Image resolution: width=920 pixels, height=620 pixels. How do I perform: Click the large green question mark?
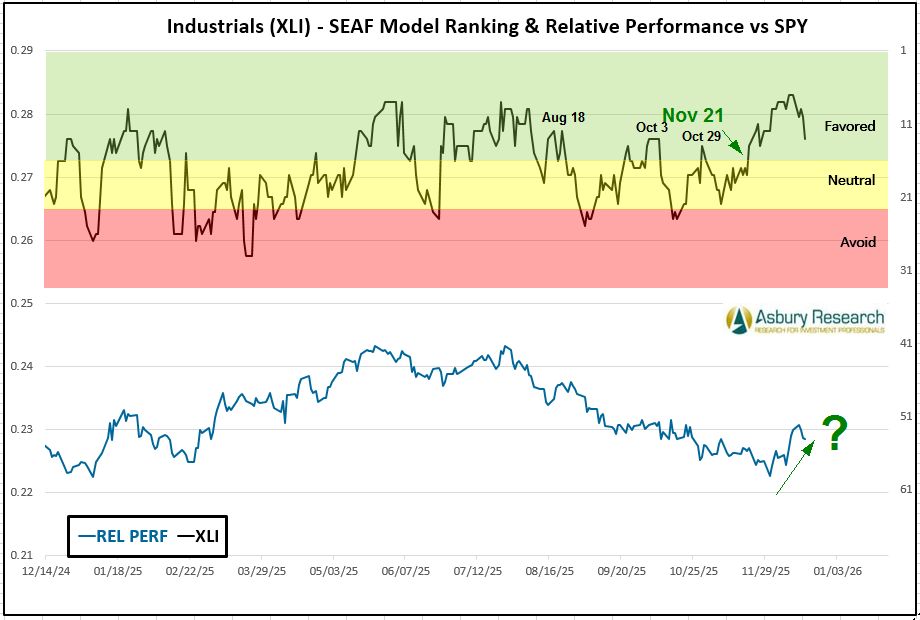[x=835, y=434]
